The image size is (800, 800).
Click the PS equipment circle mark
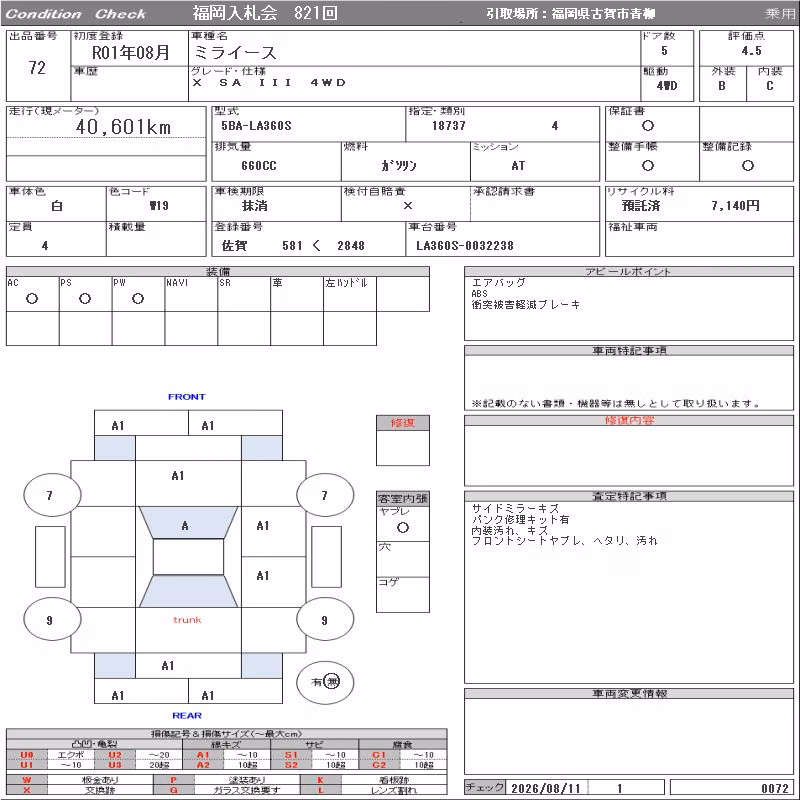[85, 298]
